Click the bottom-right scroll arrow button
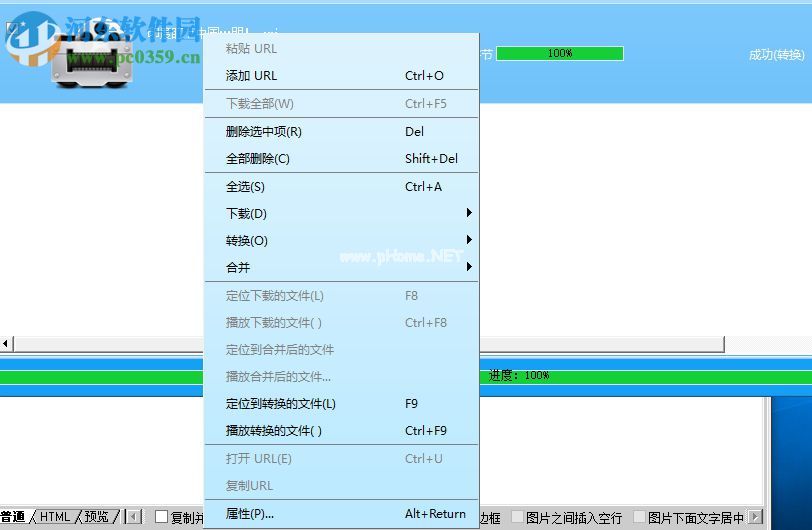Screen dimensions: 812x530 coord(756,517)
